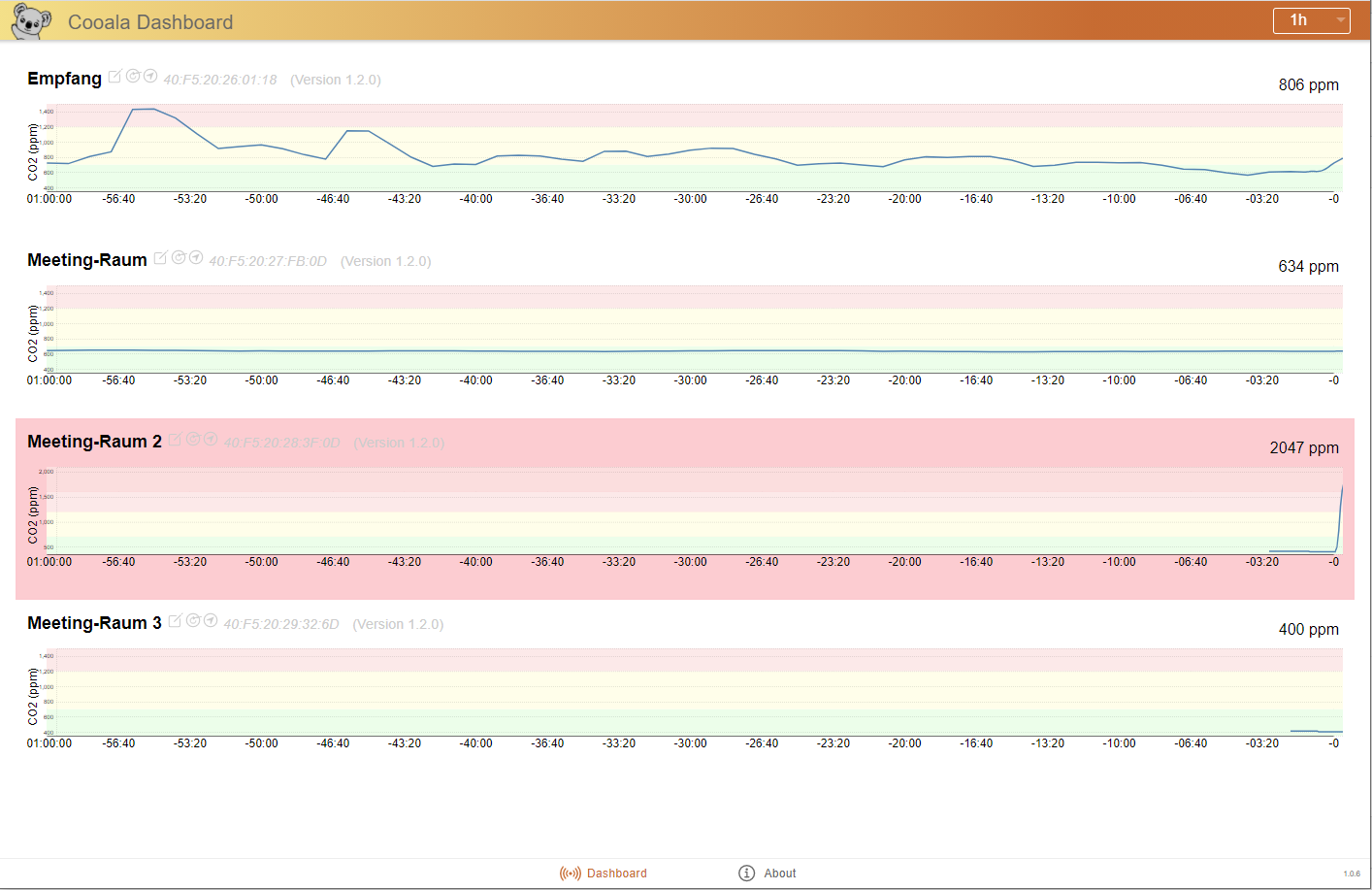Click the Empfang sensor heading
1372x890 pixels.
(64, 79)
